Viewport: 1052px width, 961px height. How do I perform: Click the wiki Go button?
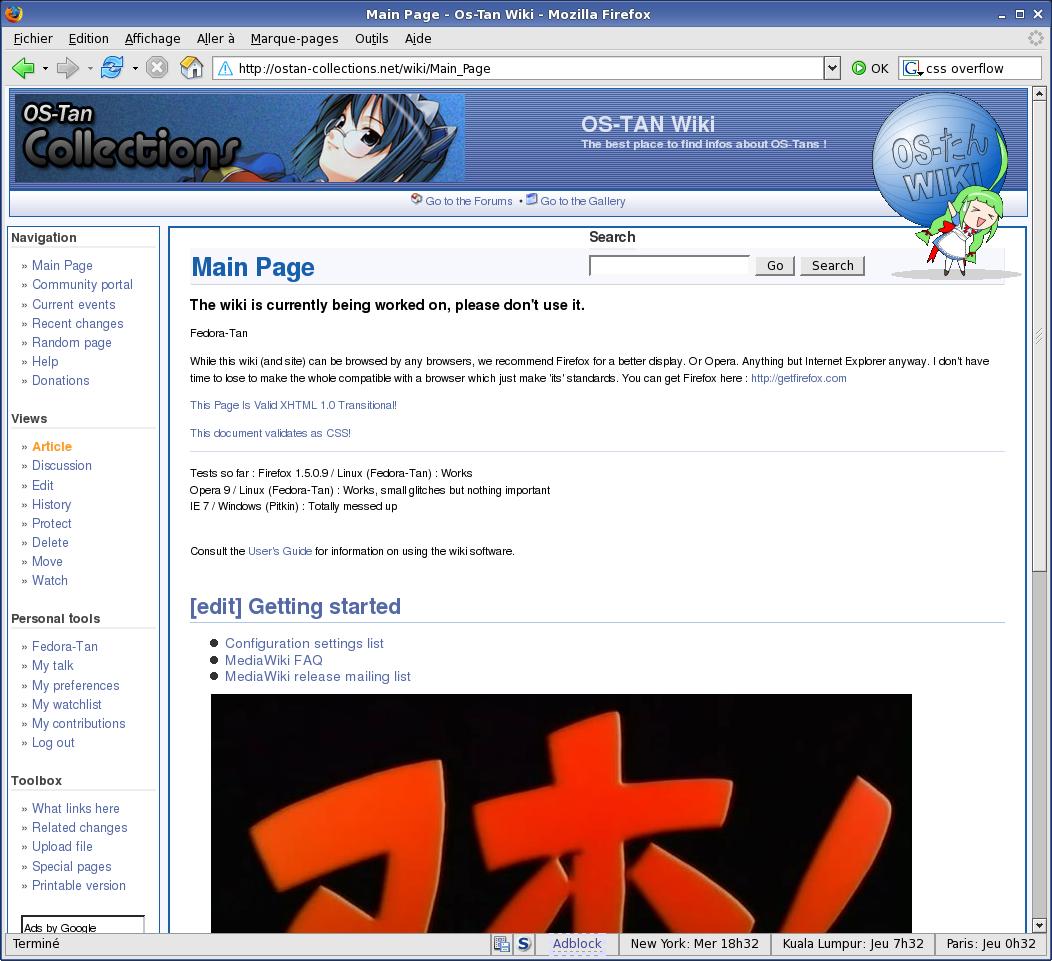point(775,266)
